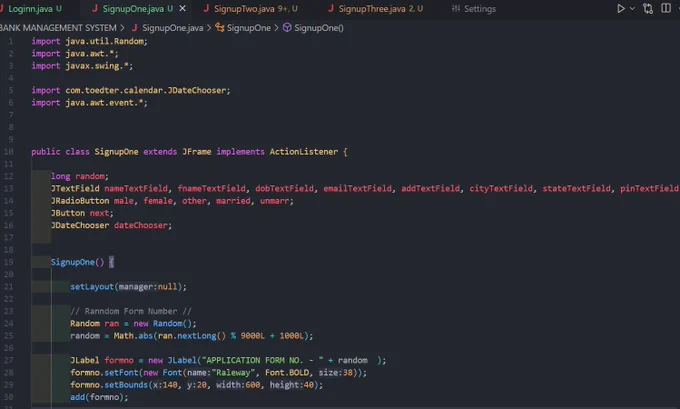
Task: Click 'emailTextField' variable name
Action: pos(357,188)
